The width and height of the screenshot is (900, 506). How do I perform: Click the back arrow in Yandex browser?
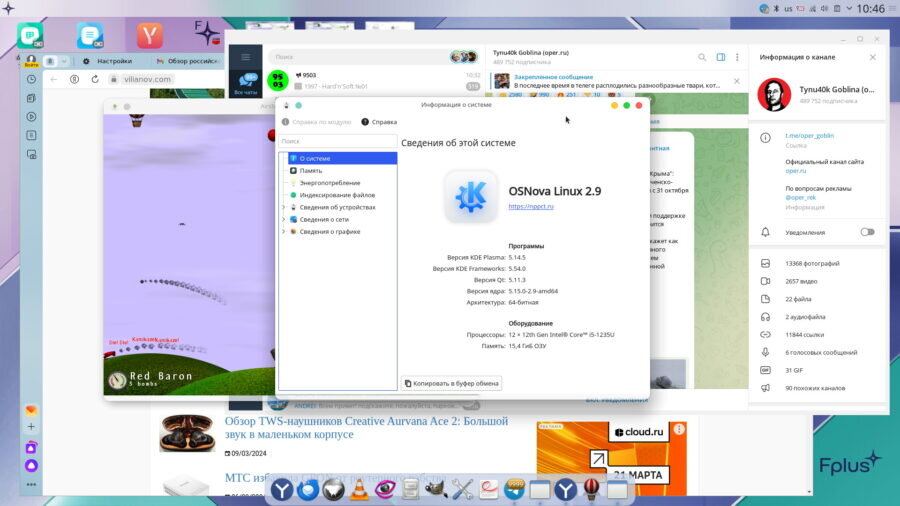click(x=54, y=79)
